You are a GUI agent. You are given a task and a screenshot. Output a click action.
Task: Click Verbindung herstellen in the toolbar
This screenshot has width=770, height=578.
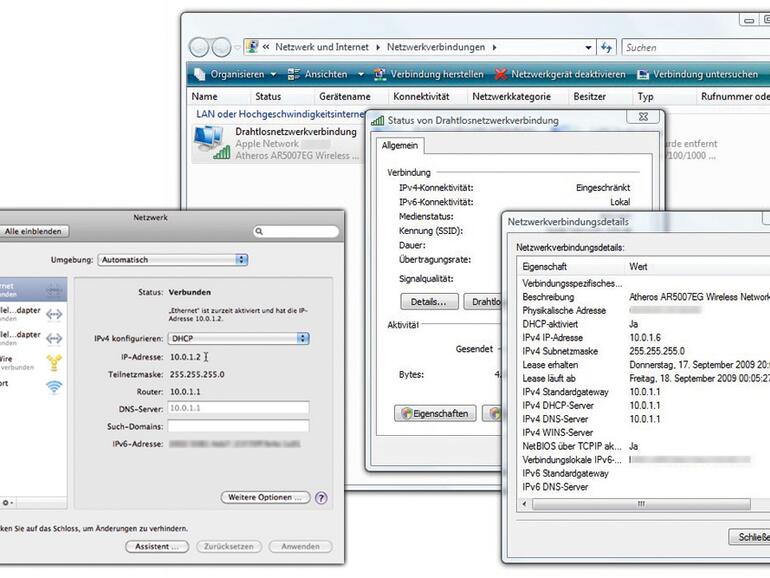point(429,74)
